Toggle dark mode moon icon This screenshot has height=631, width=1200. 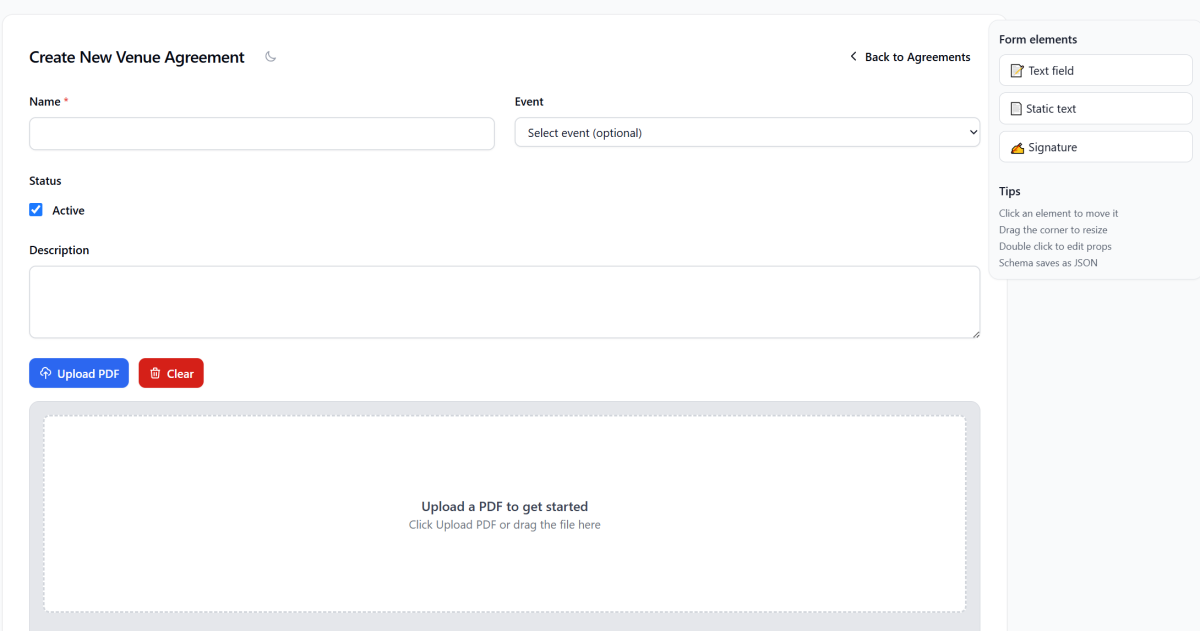click(x=270, y=57)
